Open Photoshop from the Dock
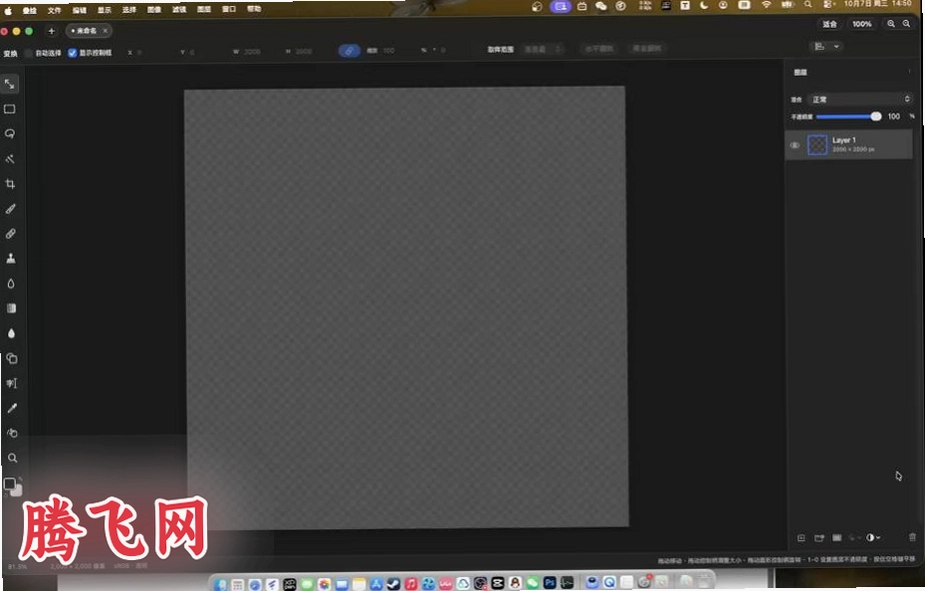 click(x=550, y=583)
